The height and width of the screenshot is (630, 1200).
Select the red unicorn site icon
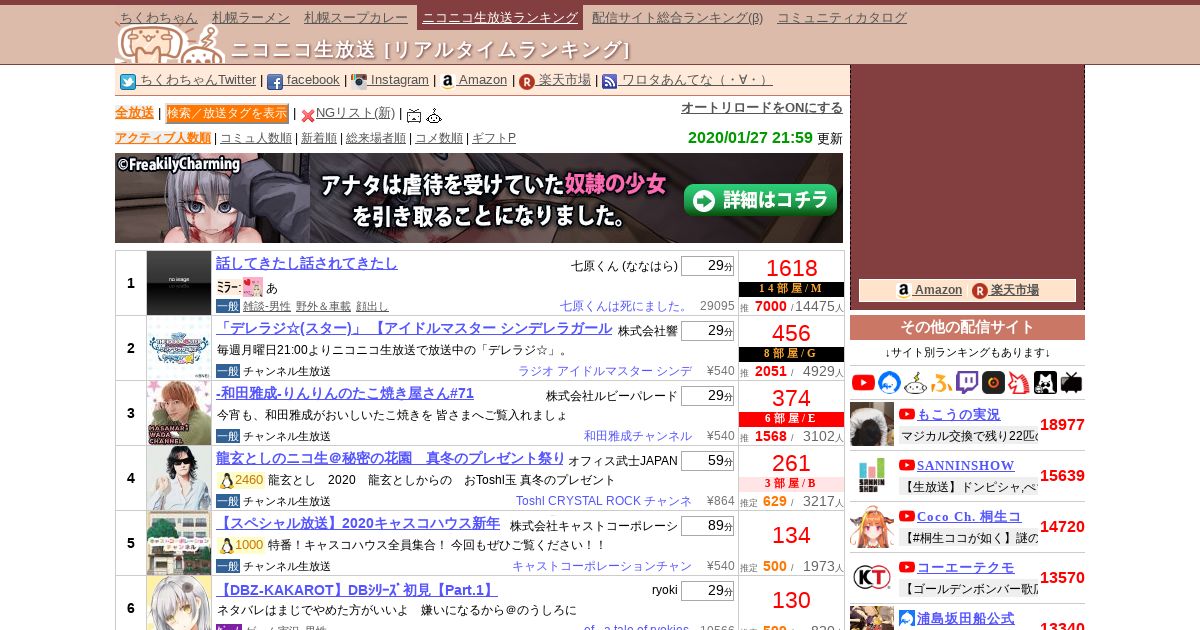(x=1019, y=382)
